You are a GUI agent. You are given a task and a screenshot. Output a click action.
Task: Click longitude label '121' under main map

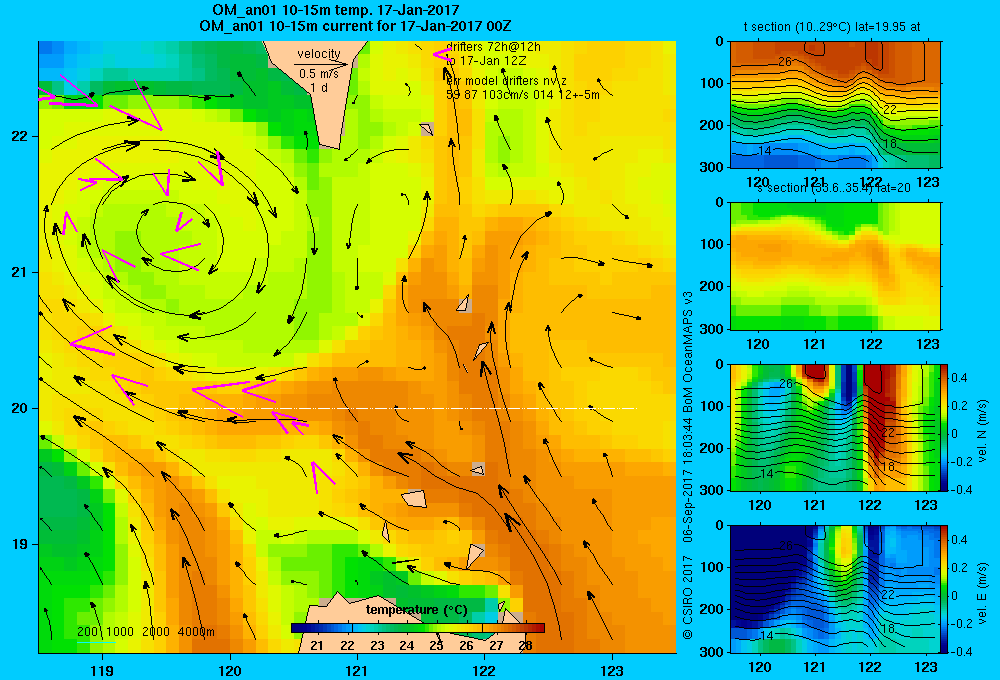[357, 670]
